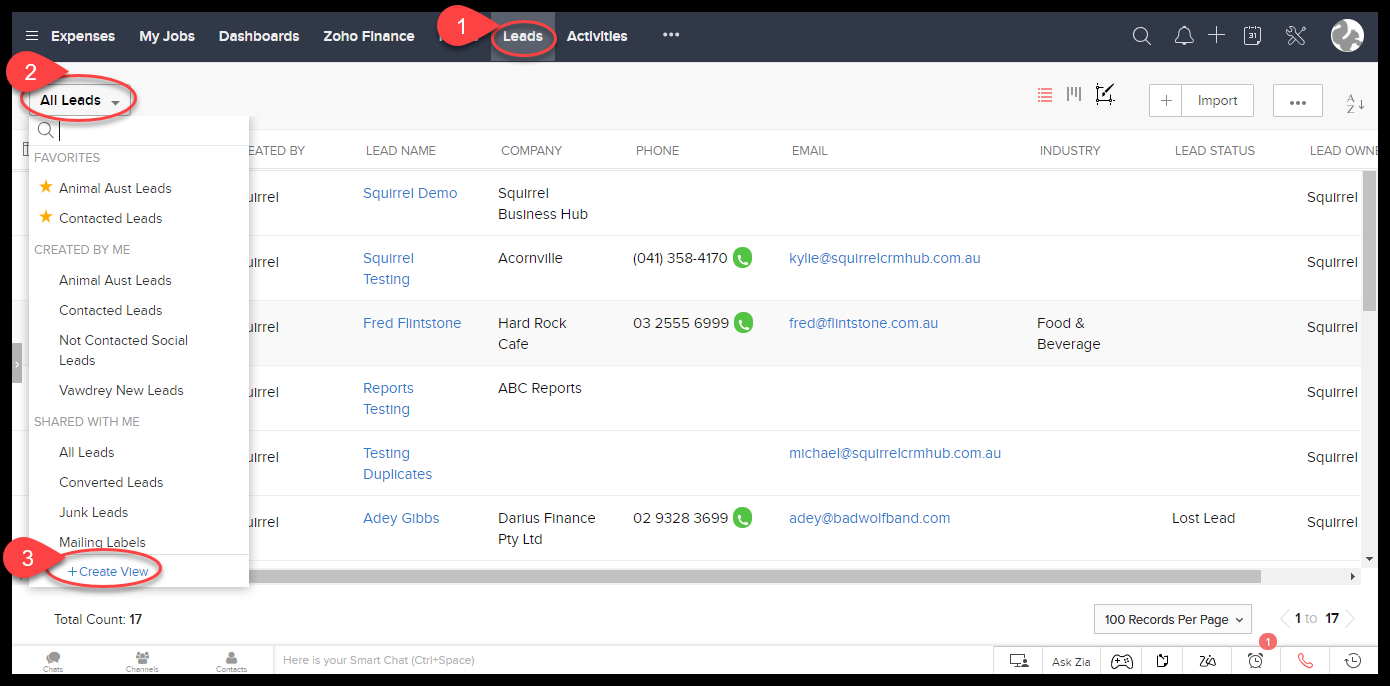Click the horizontal scrollbar of the table
This screenshot has width=1390, height=686.
(x=755, y=577)
